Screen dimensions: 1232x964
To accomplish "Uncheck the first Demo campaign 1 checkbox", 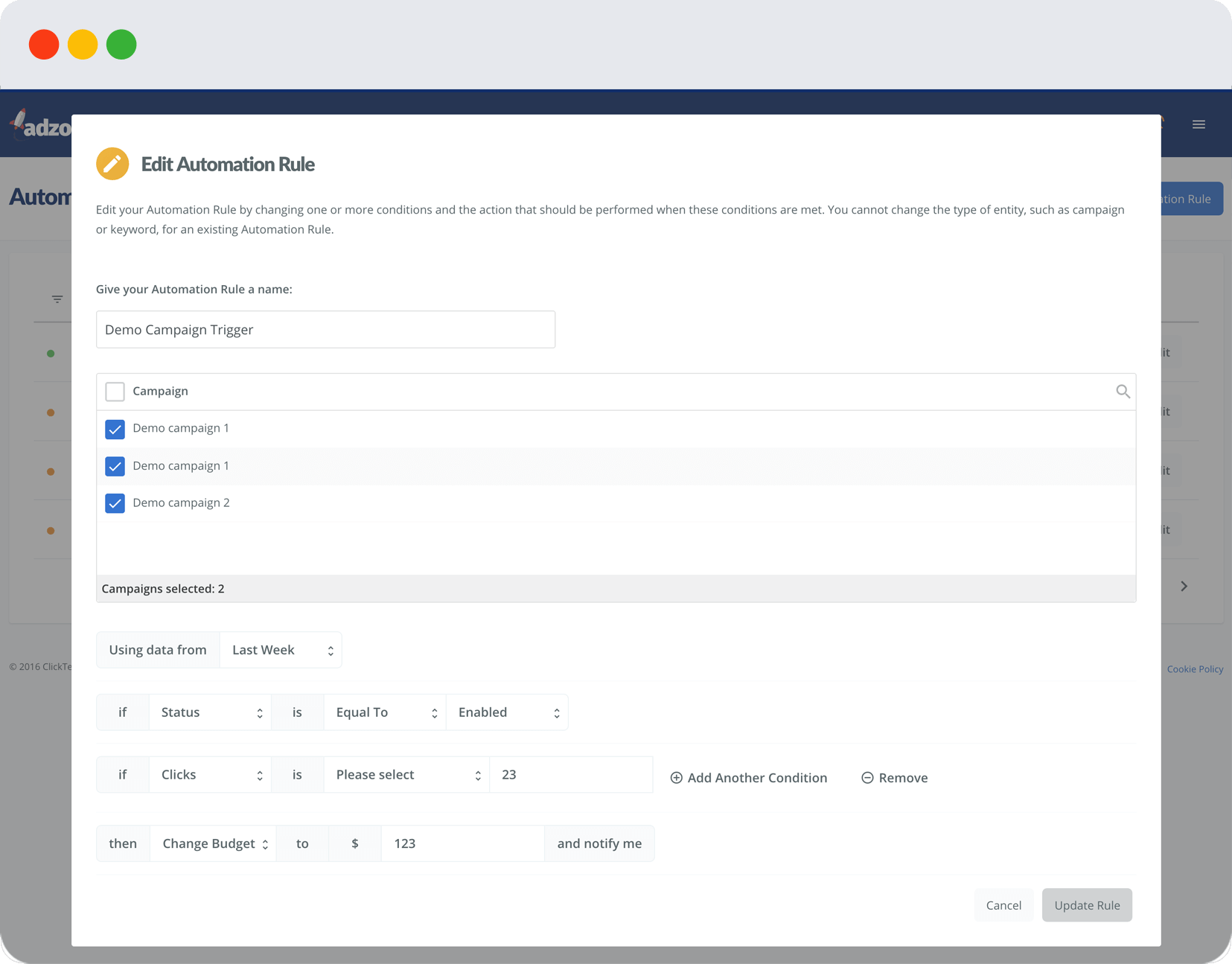I will [x=115, y=430].
